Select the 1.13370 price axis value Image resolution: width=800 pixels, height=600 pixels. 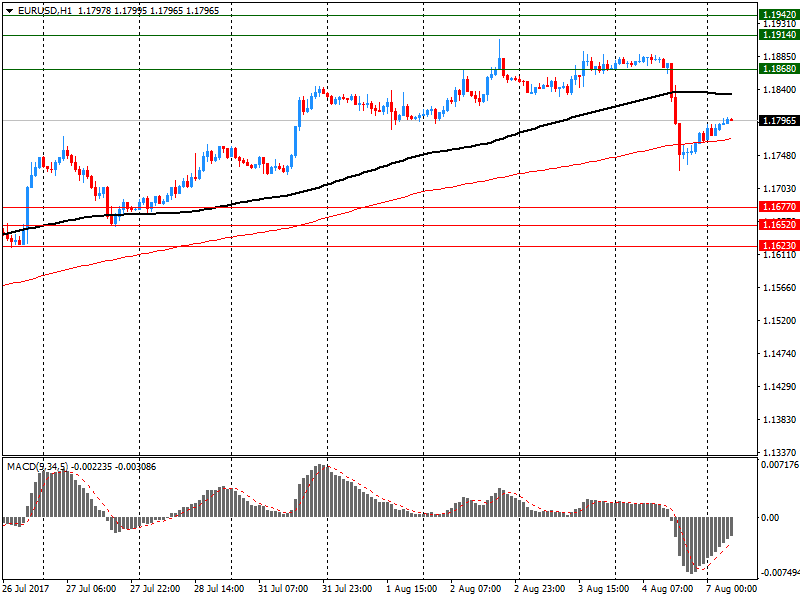(x=779, y=453)
